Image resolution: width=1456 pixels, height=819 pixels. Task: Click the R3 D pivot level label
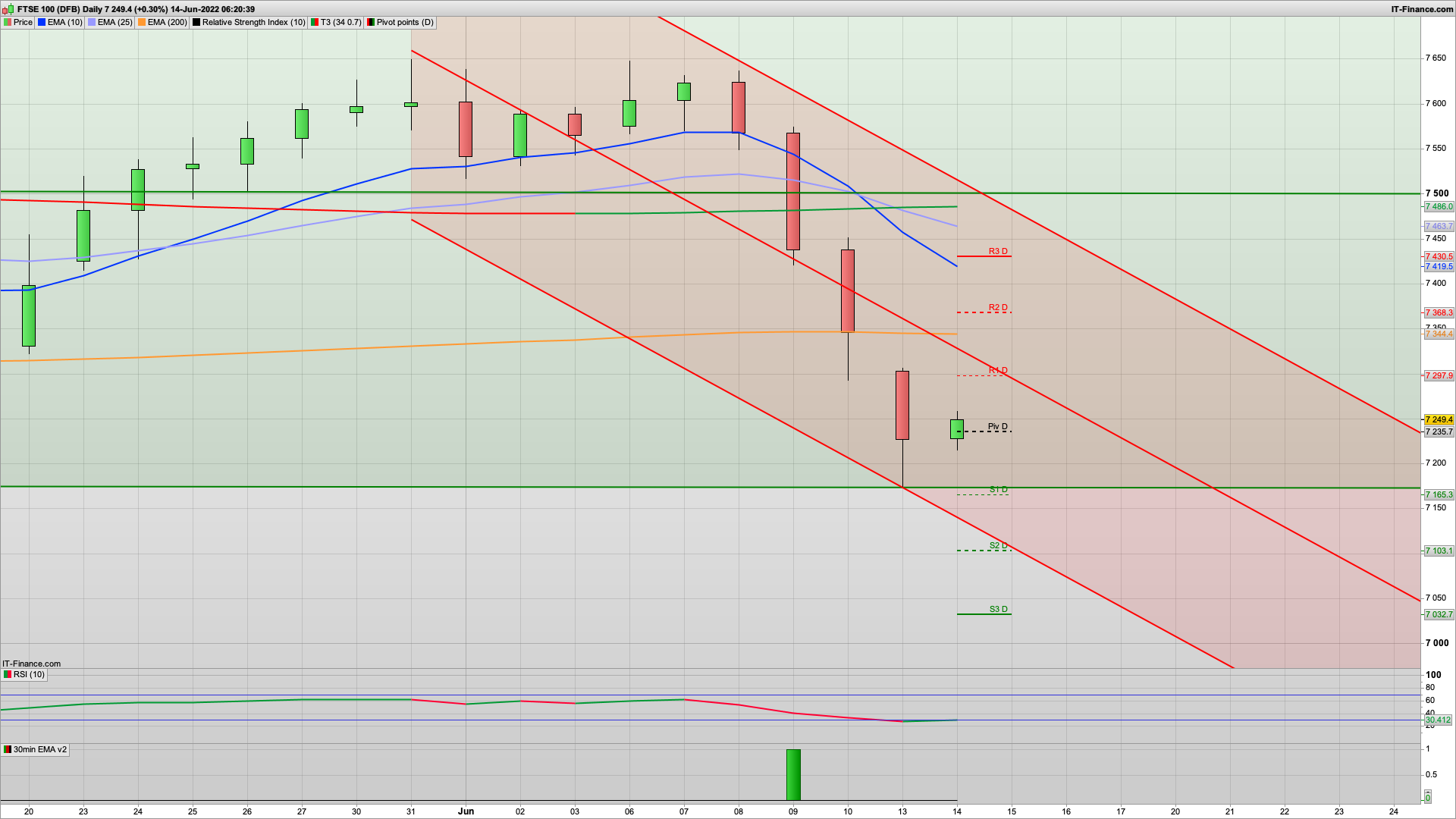point(998,251)
